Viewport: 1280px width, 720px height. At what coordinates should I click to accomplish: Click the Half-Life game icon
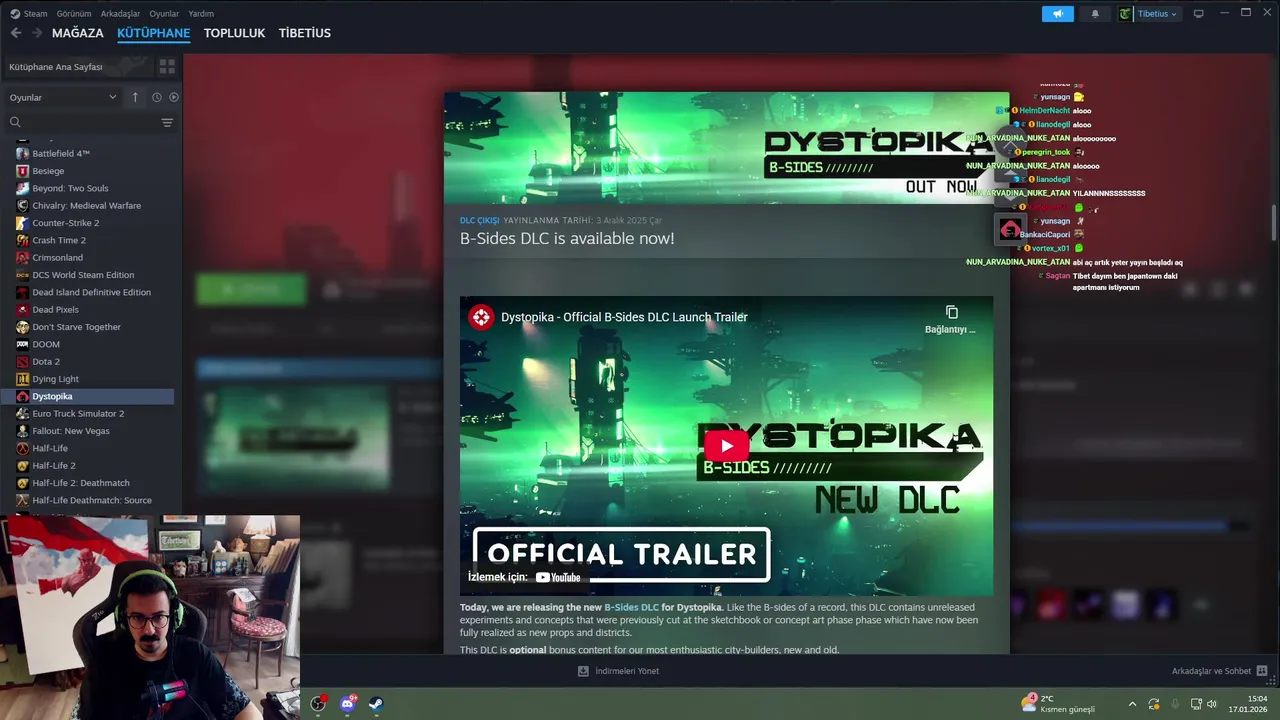pyautogui.click(x=23, y=448)
